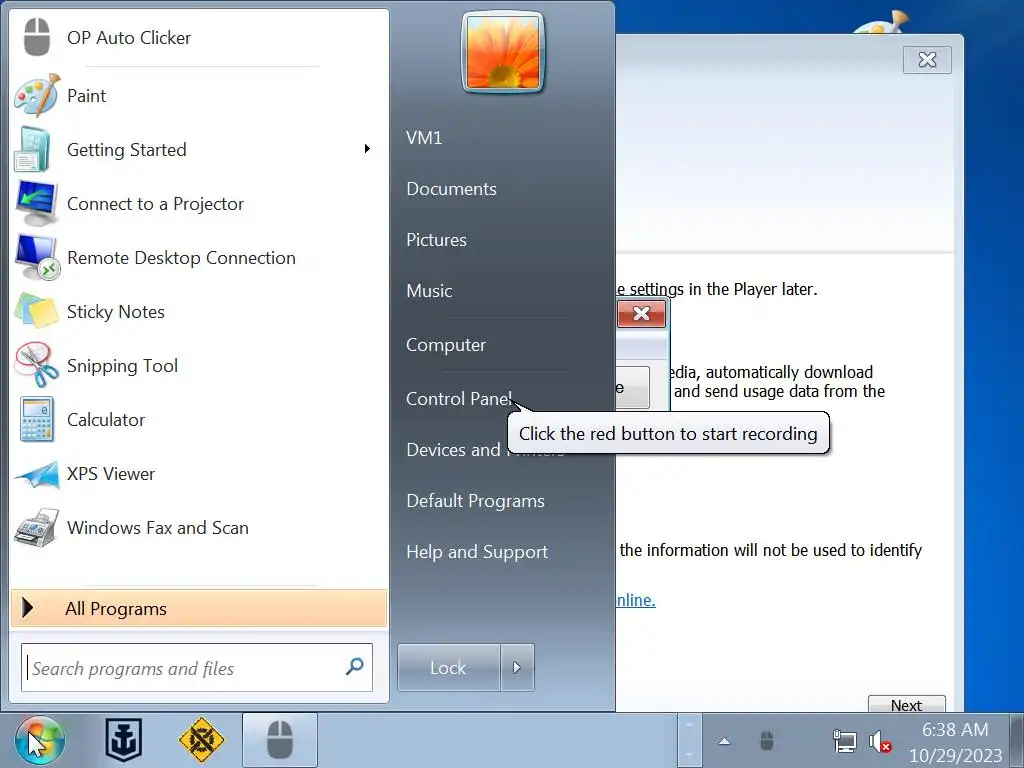This screenshot has width=1024, height=768.
Task: Click the Windows Start orb
Action: click(x=39, y=741)
